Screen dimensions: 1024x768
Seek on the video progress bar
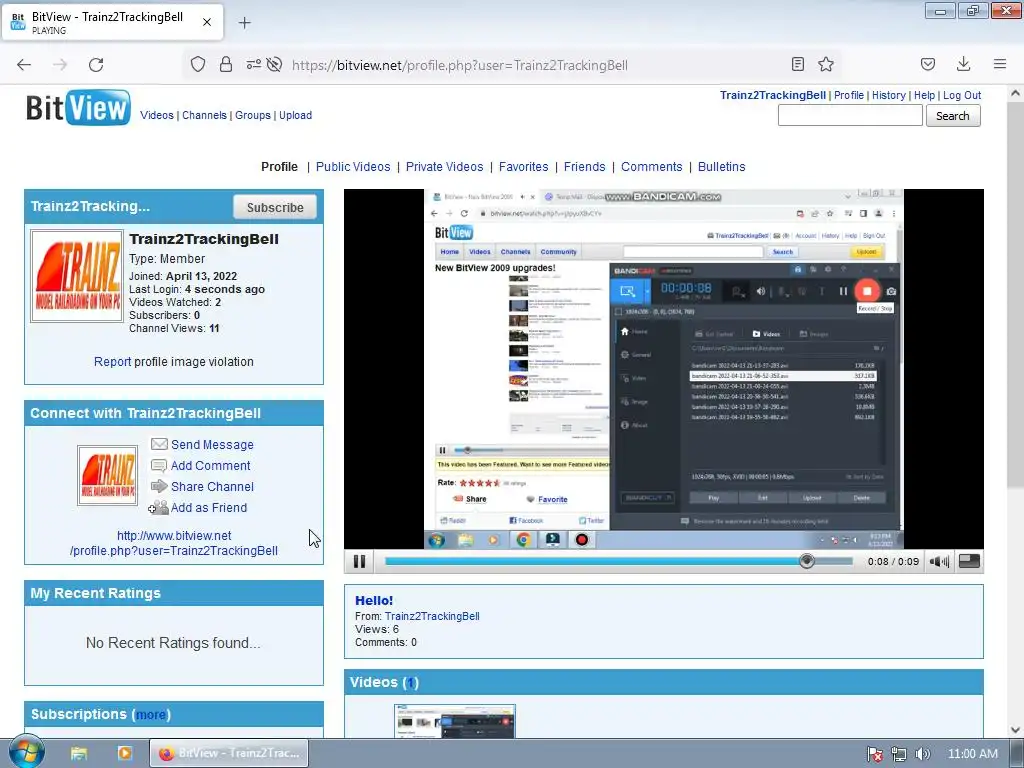[x=618, y=561]
